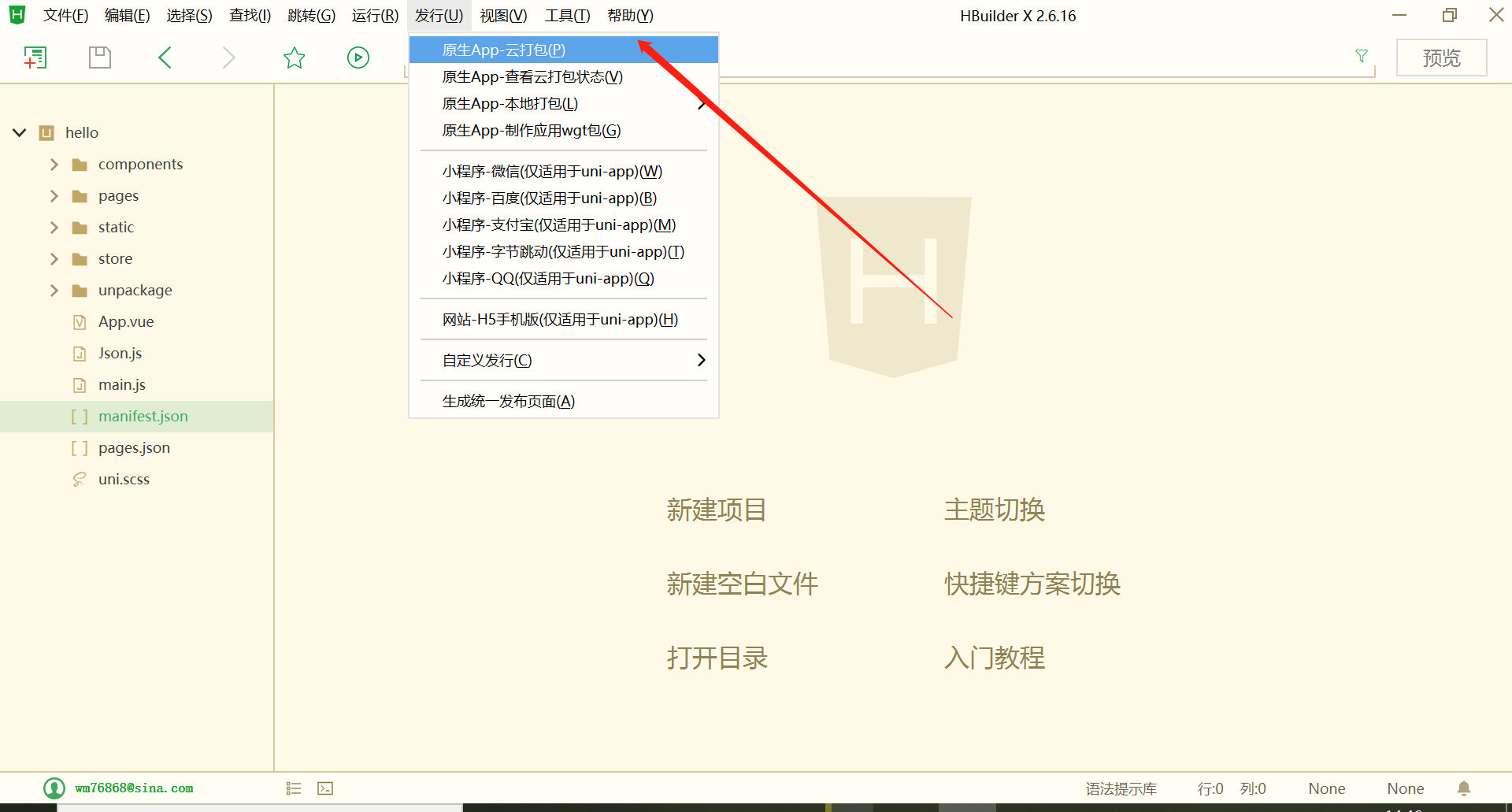Click the manifest.json bracket icon
This screenshot has width=1512, height=812.
[x=80, y=417]
